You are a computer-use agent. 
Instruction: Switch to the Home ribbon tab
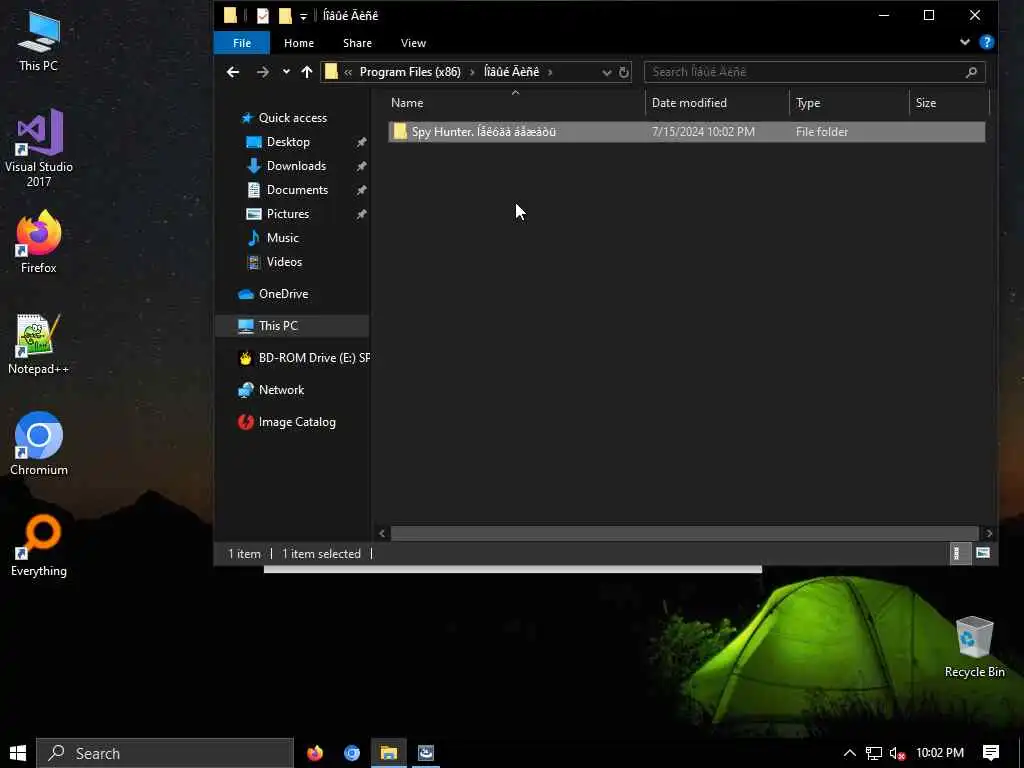tap(298, 43)
